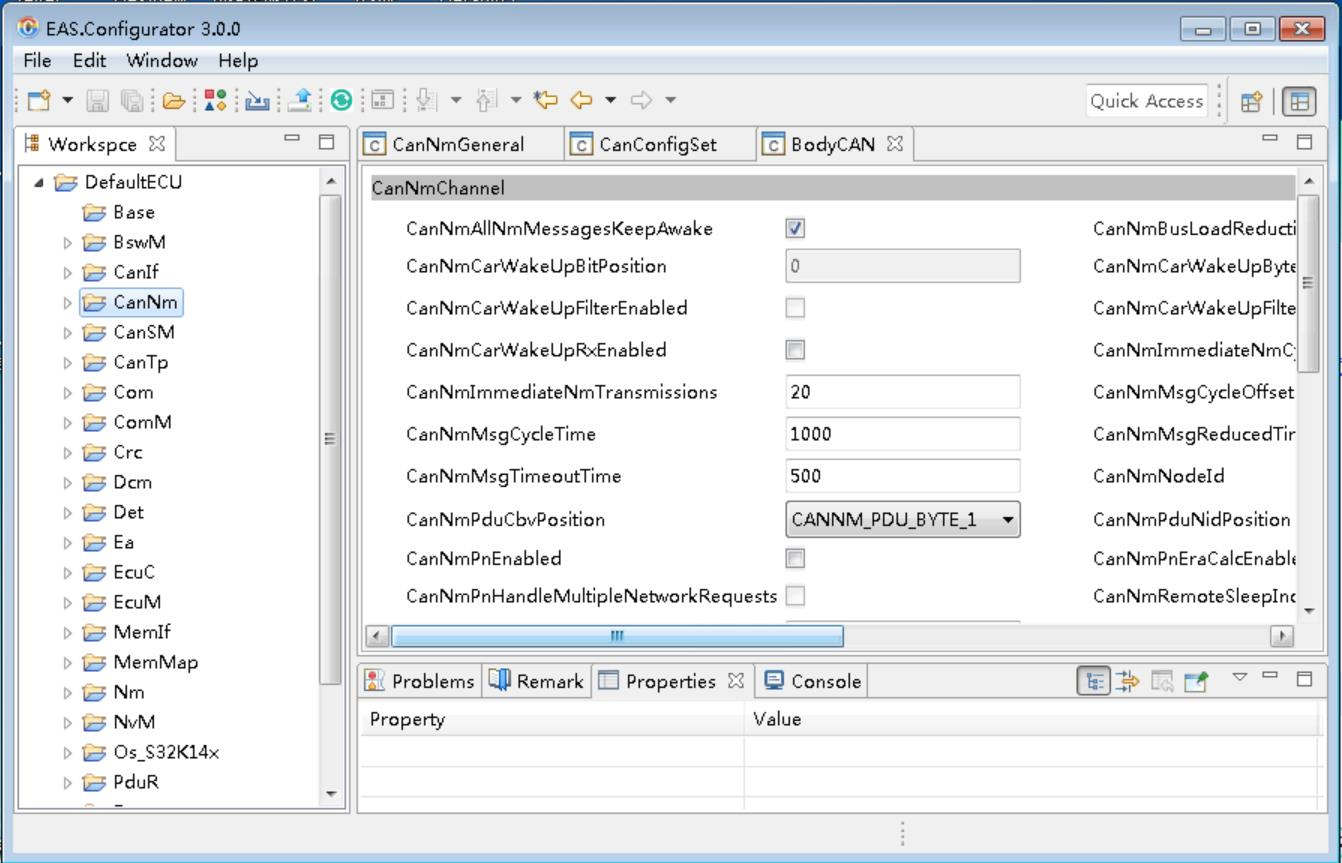Viewport: 1342px width, 863px height.
Task: Click the Quick Access field
Action: click(x=1147, y=101)
